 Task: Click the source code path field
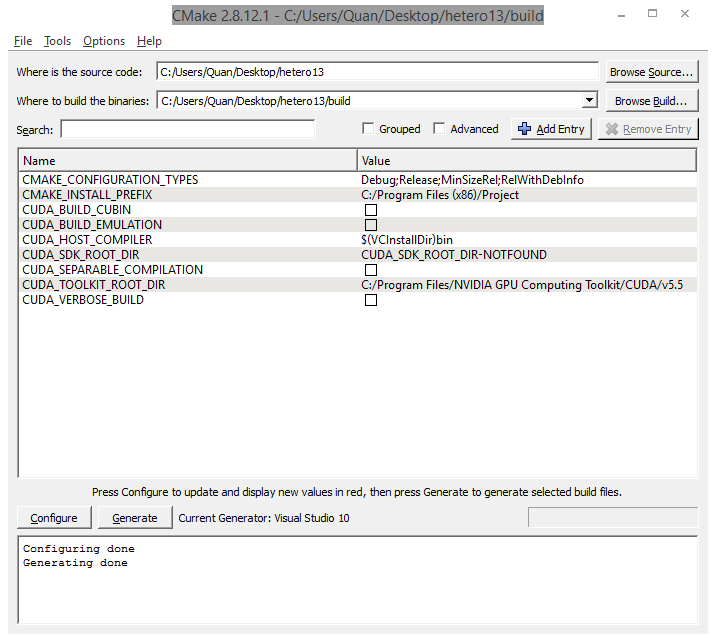click(x=377, y=72)
